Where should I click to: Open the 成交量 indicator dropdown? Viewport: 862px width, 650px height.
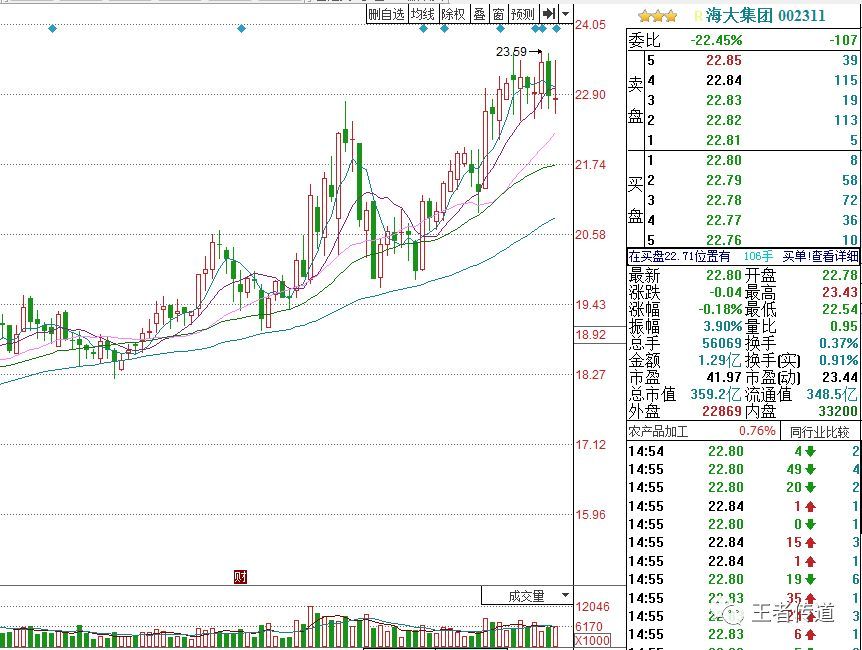coord(565,596)
